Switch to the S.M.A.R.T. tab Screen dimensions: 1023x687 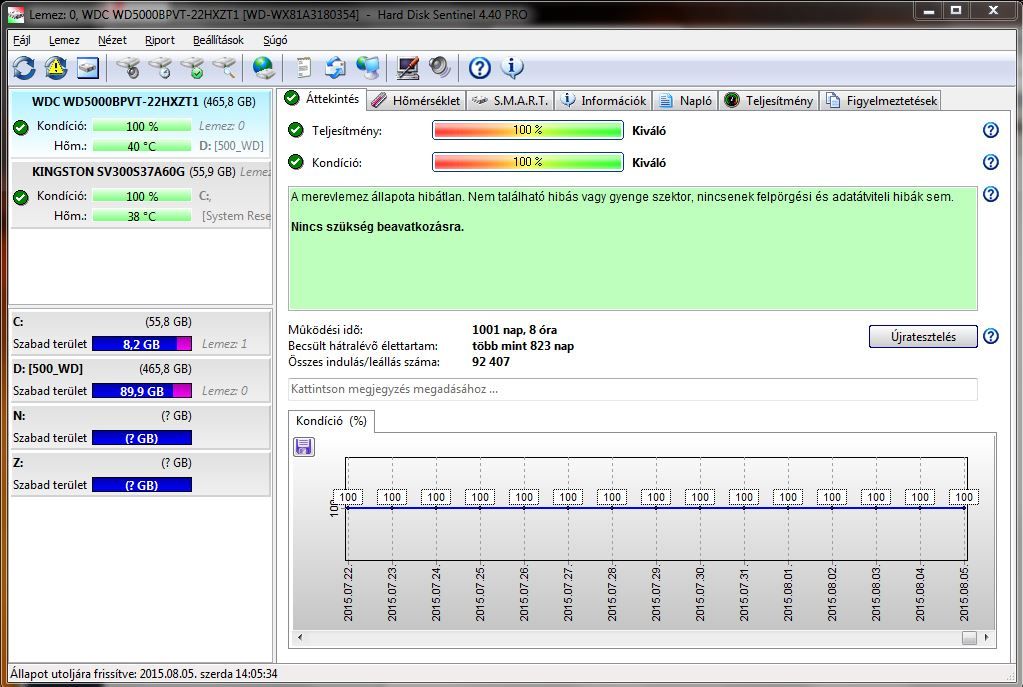(510, 100)
